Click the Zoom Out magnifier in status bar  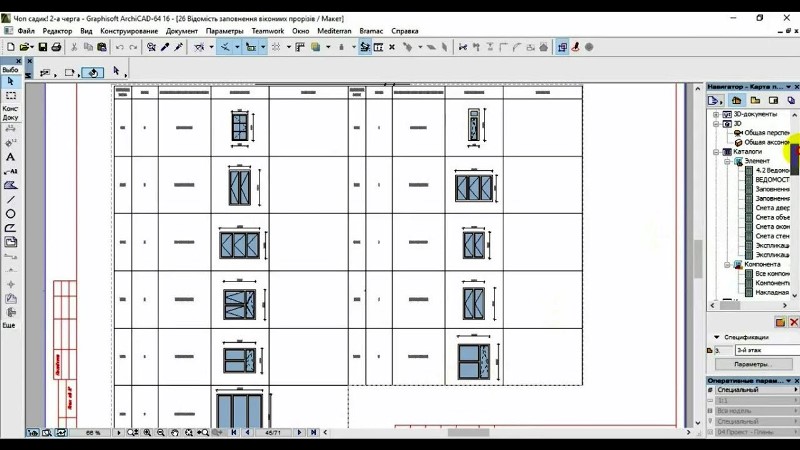pyautogui.click(x=161, y=432)
